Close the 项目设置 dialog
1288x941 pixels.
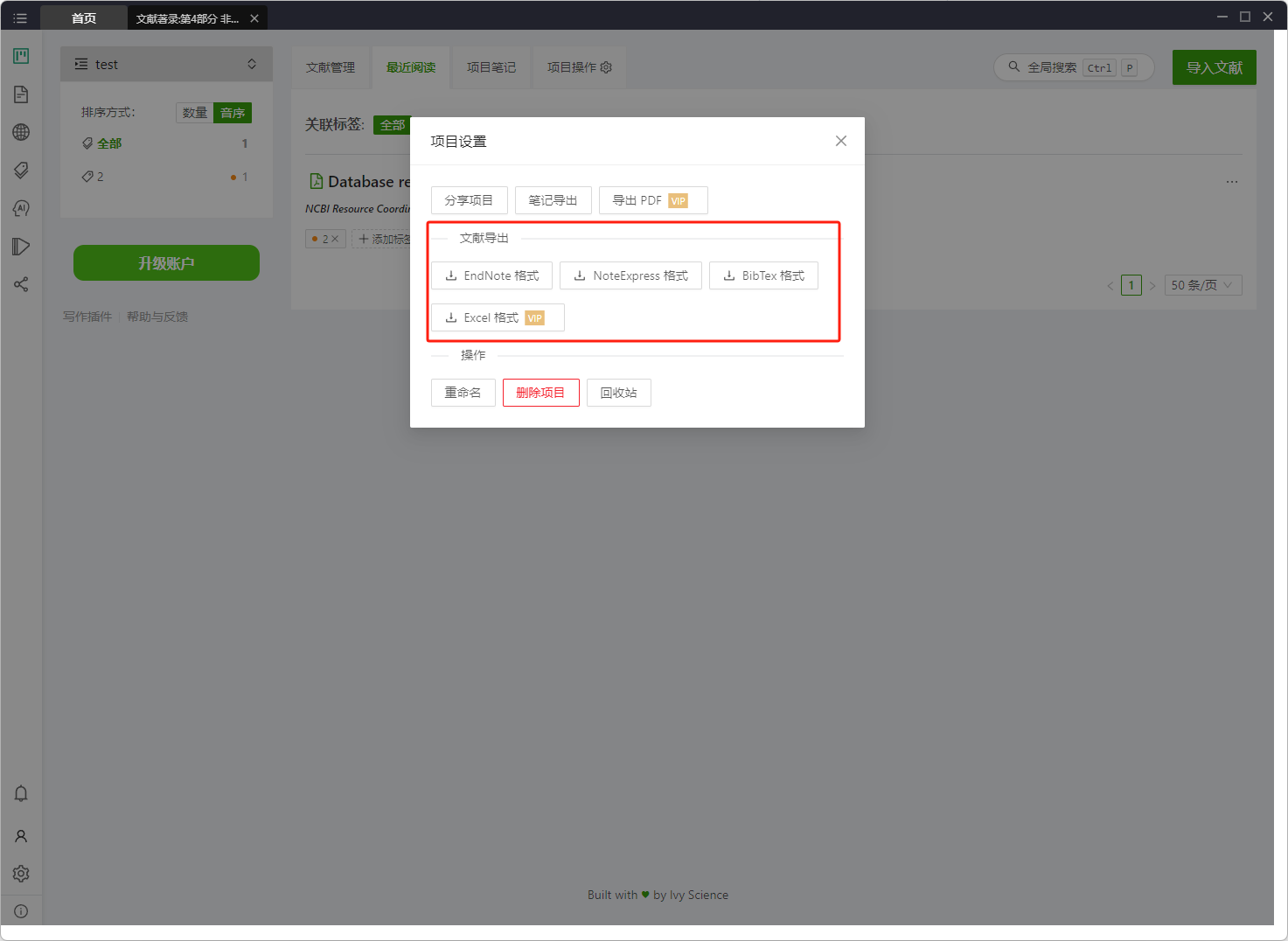tap(841, 141)
